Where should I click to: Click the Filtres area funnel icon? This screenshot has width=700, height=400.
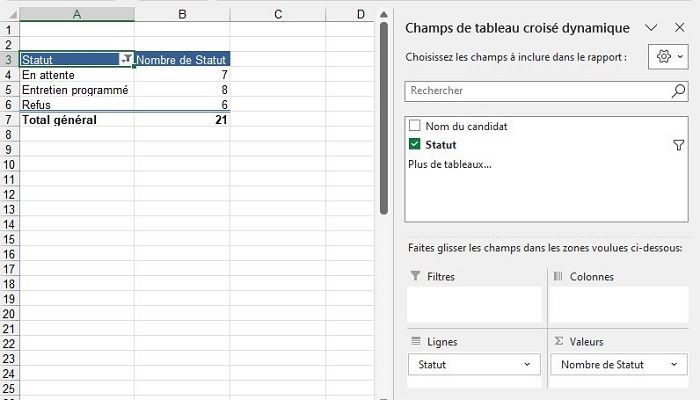pyautogui.click(x=416, y=276)
